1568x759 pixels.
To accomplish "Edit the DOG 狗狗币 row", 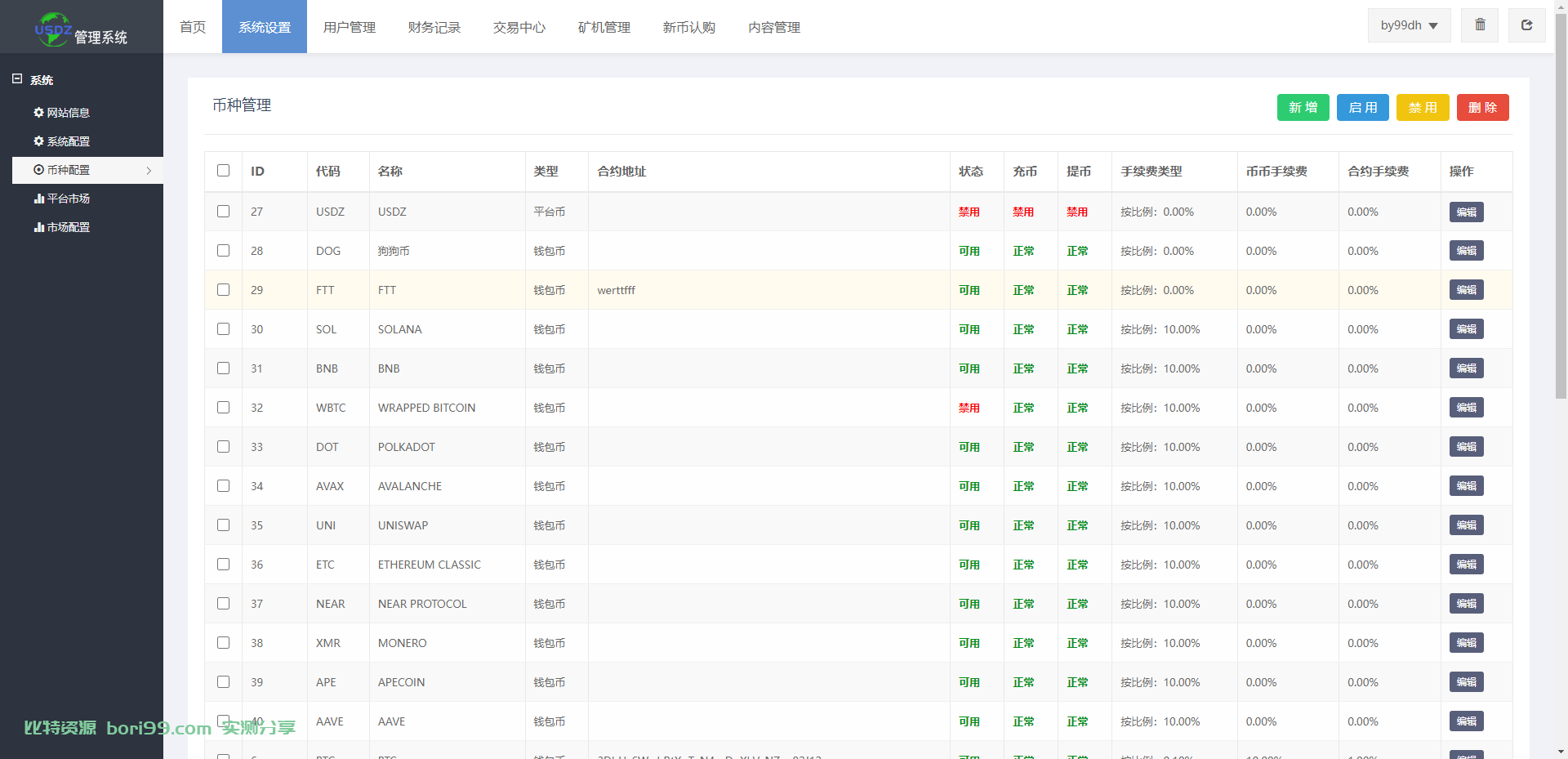I will pos(1467,251).
